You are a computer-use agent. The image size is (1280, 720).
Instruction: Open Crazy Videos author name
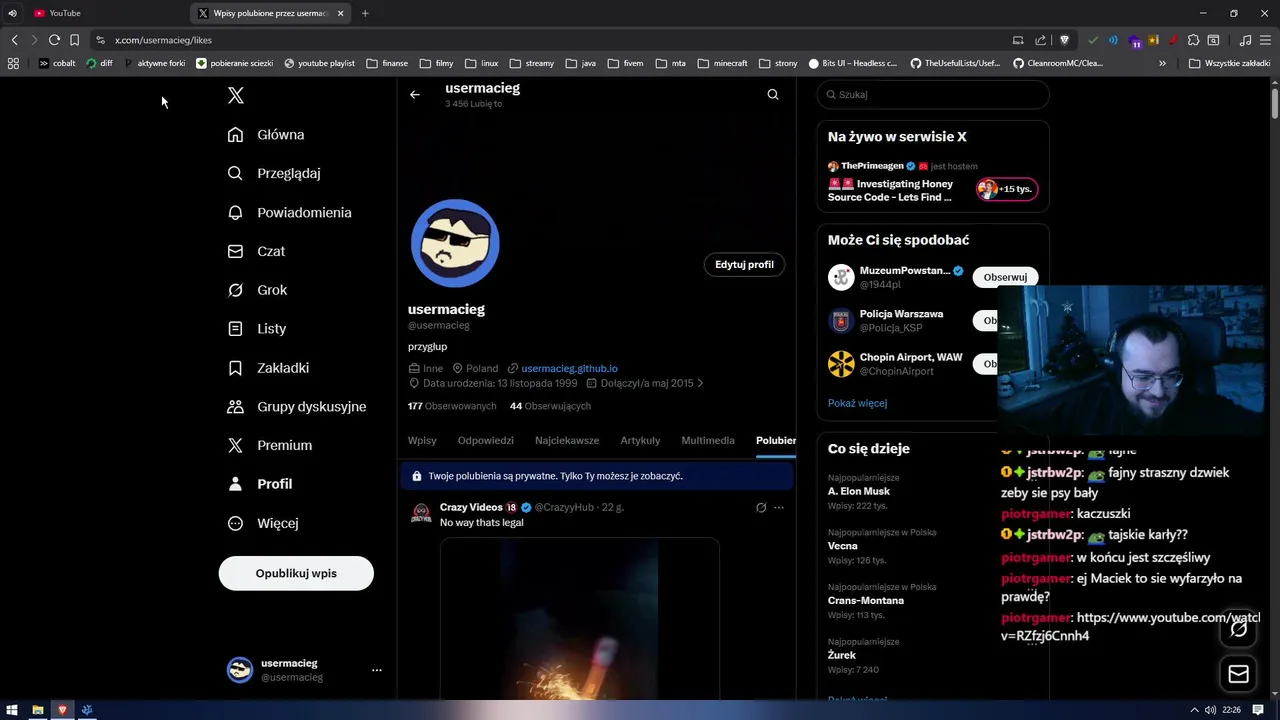point(471,507)
